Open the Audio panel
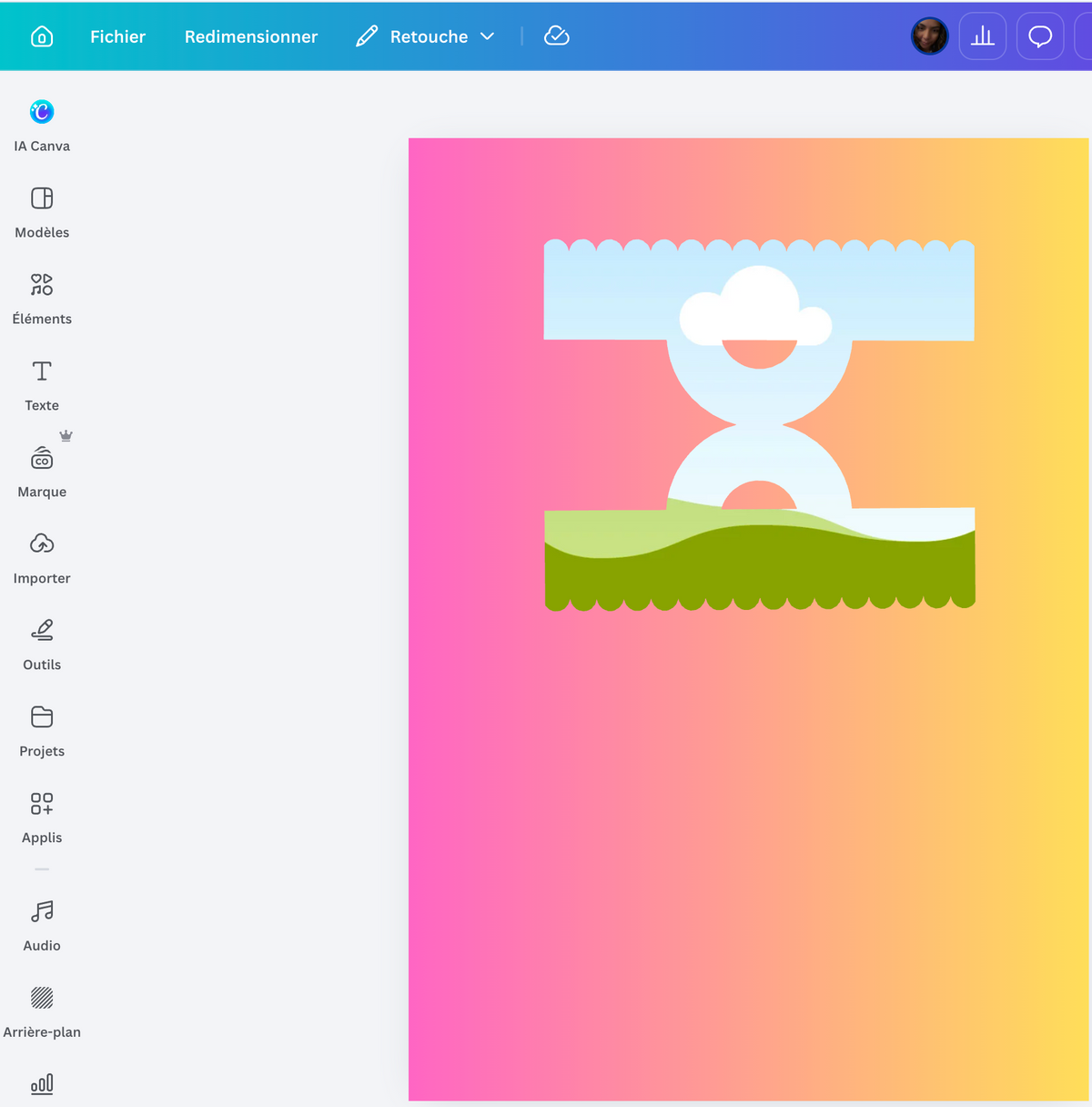The width and height of the screenshot is (1092, 1107). pos(42,926)
